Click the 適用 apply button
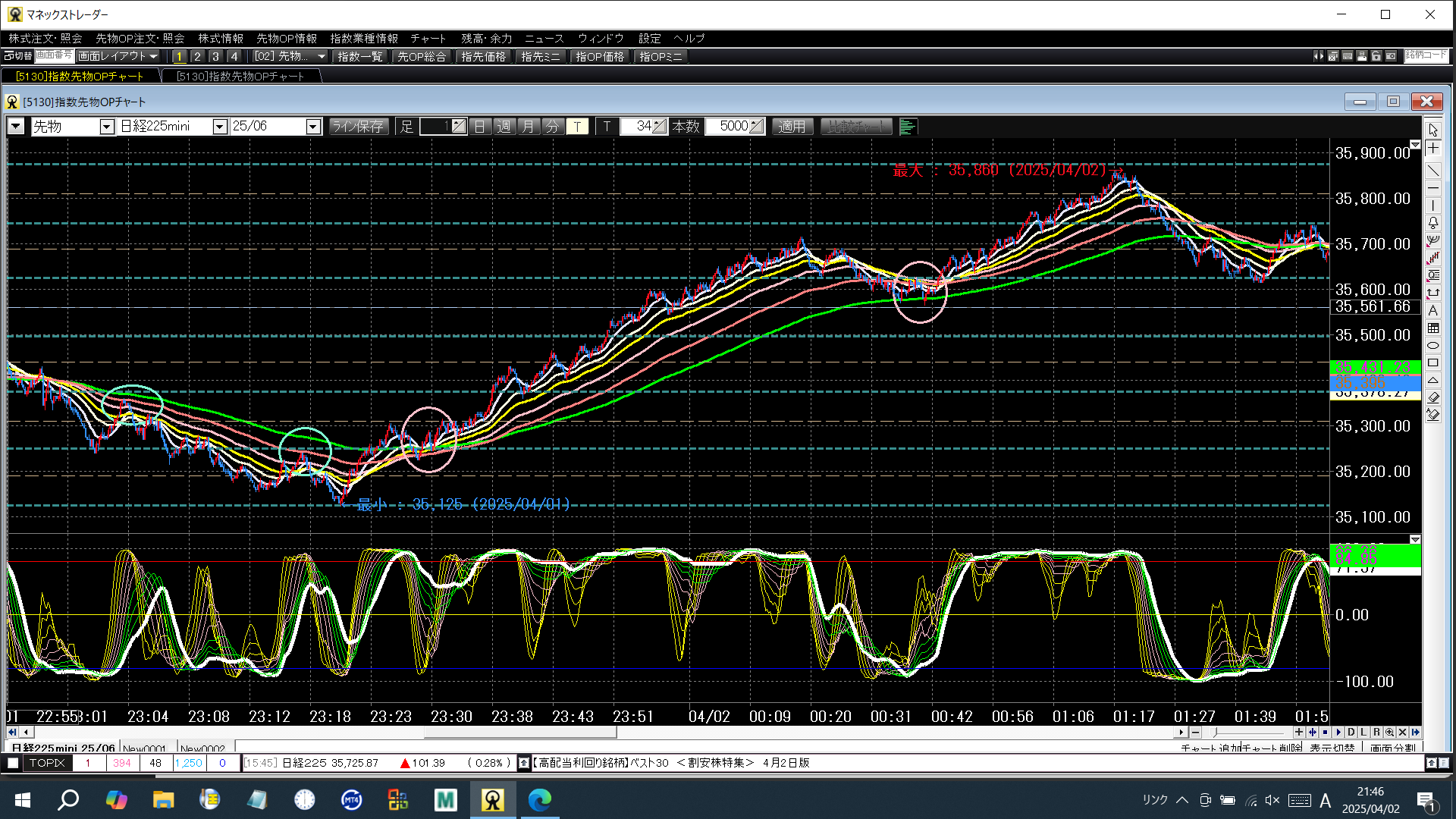Screen dimensions: 1456x819 pyautogui.click(x=792, y=127)
